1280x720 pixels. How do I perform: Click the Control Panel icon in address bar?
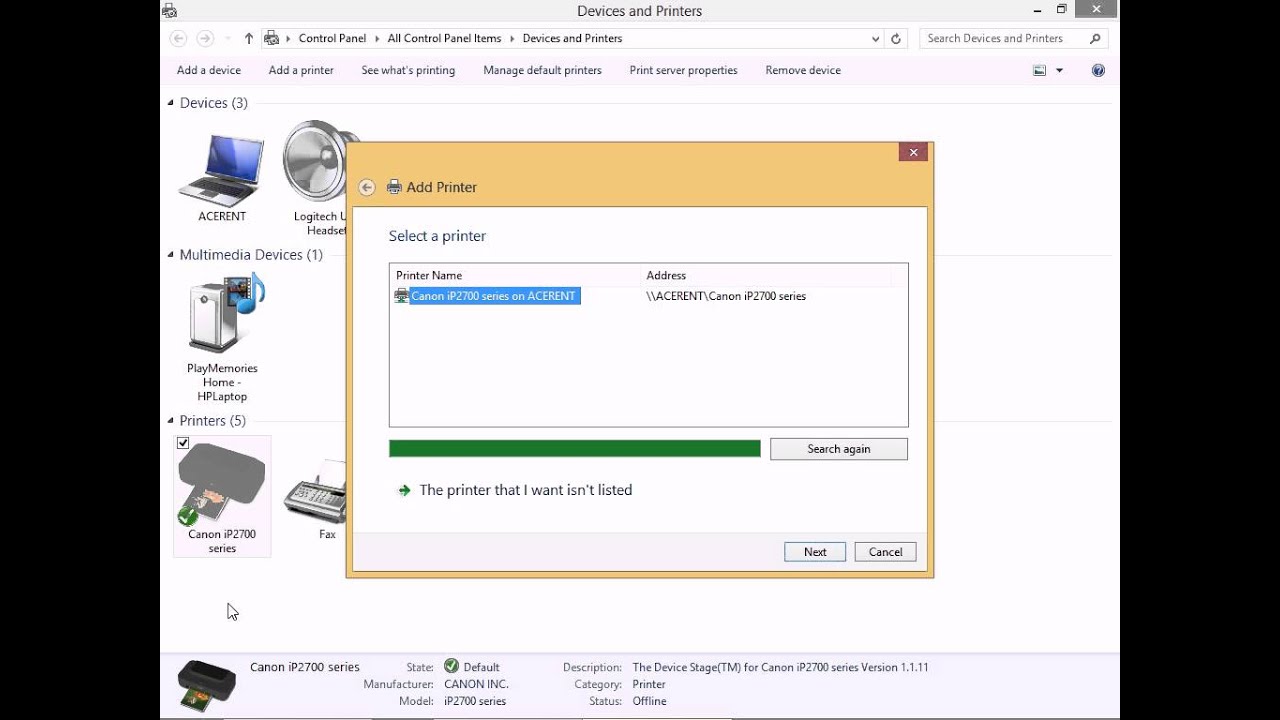point(271,38)
